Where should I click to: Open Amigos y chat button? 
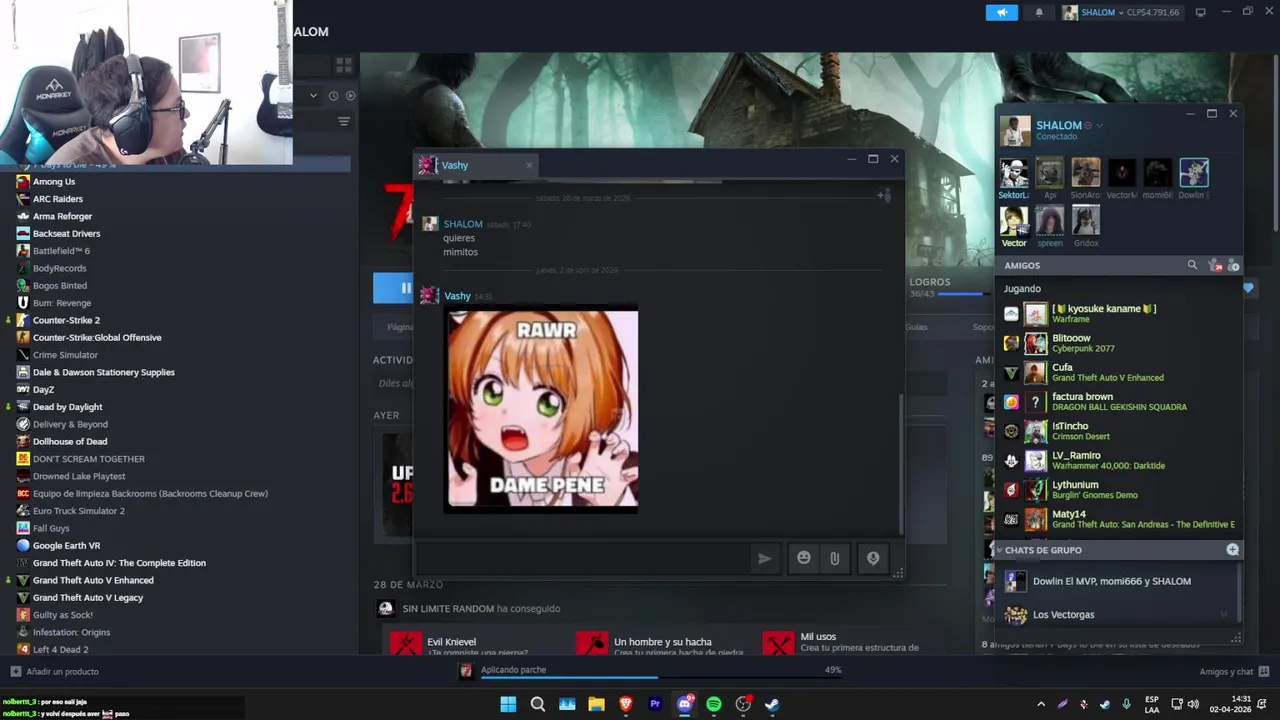(1234, 672)
